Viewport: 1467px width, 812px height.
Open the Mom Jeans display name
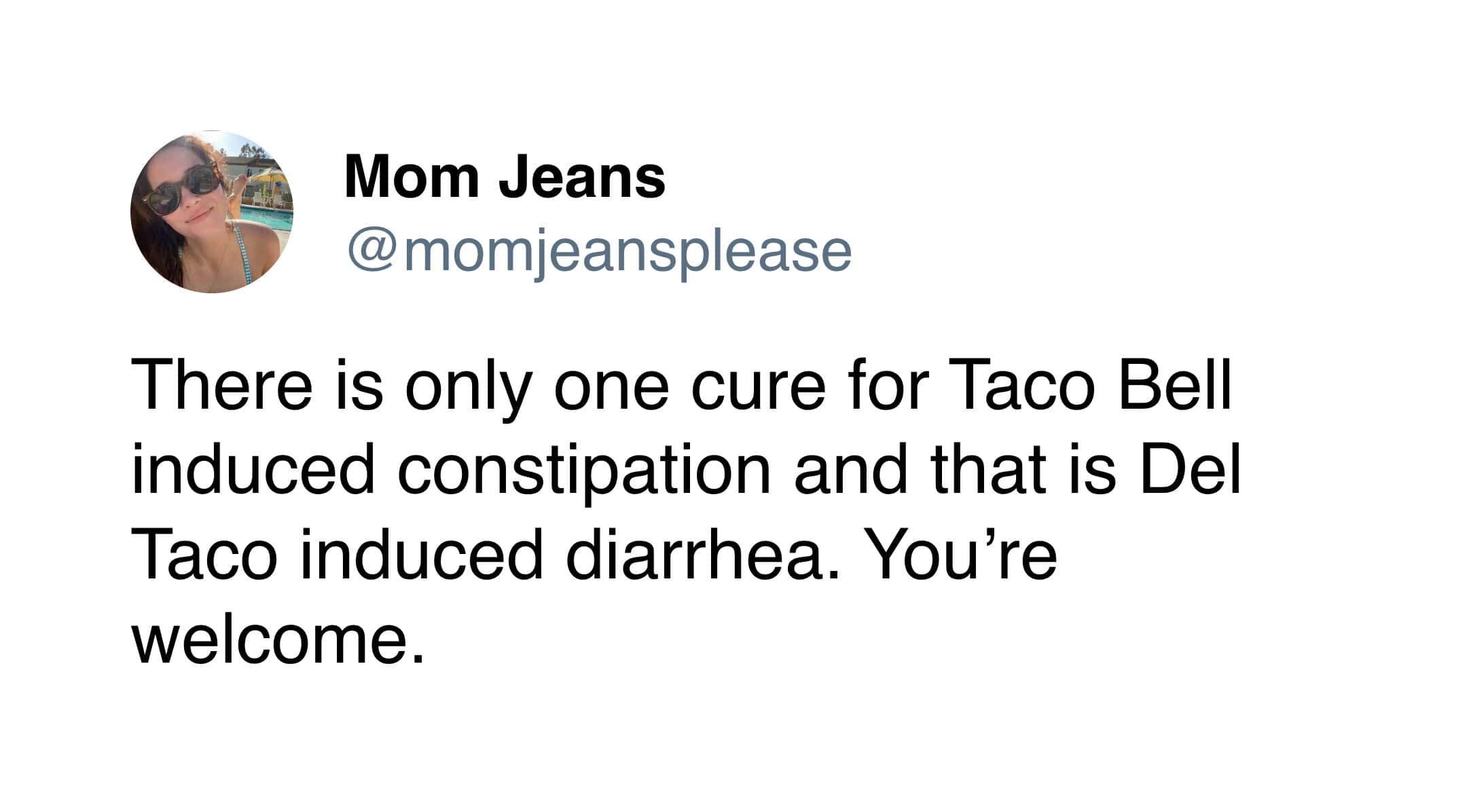pyautogui.click(x=505, y=177)
